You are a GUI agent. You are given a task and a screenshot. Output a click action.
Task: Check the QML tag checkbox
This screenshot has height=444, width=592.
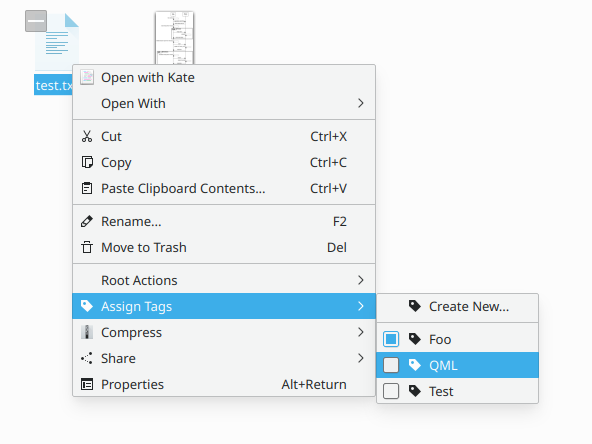coord(391,365)
